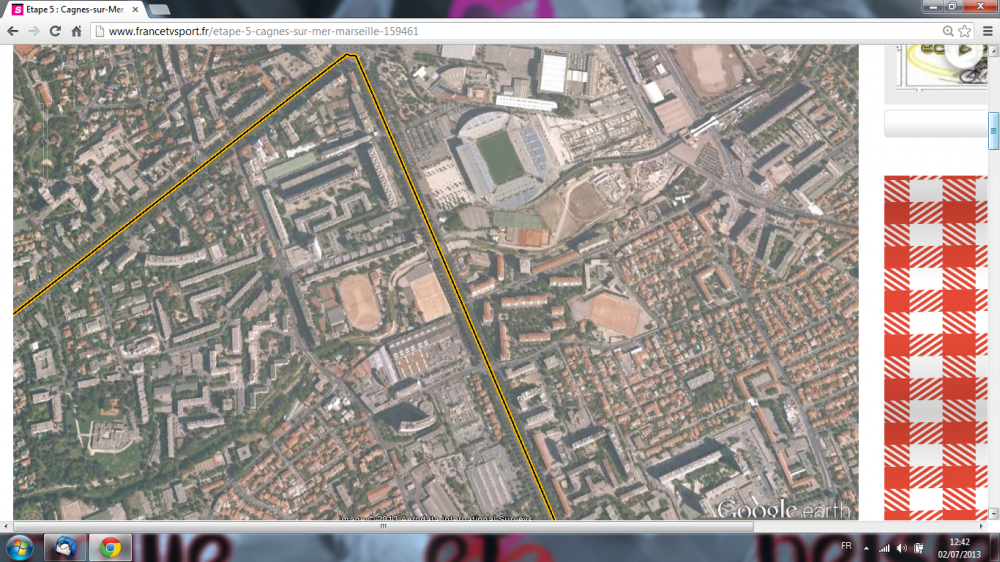Click the scroll right arrow

(982, 526)
